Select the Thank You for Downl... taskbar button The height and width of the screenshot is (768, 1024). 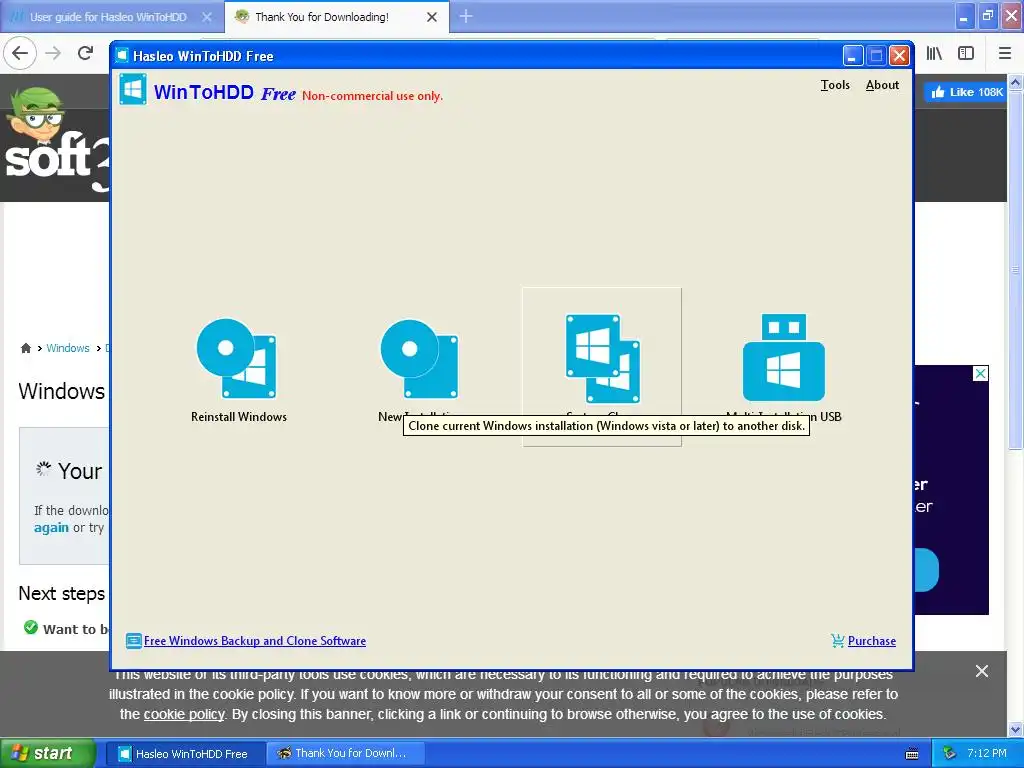(344, 754)
